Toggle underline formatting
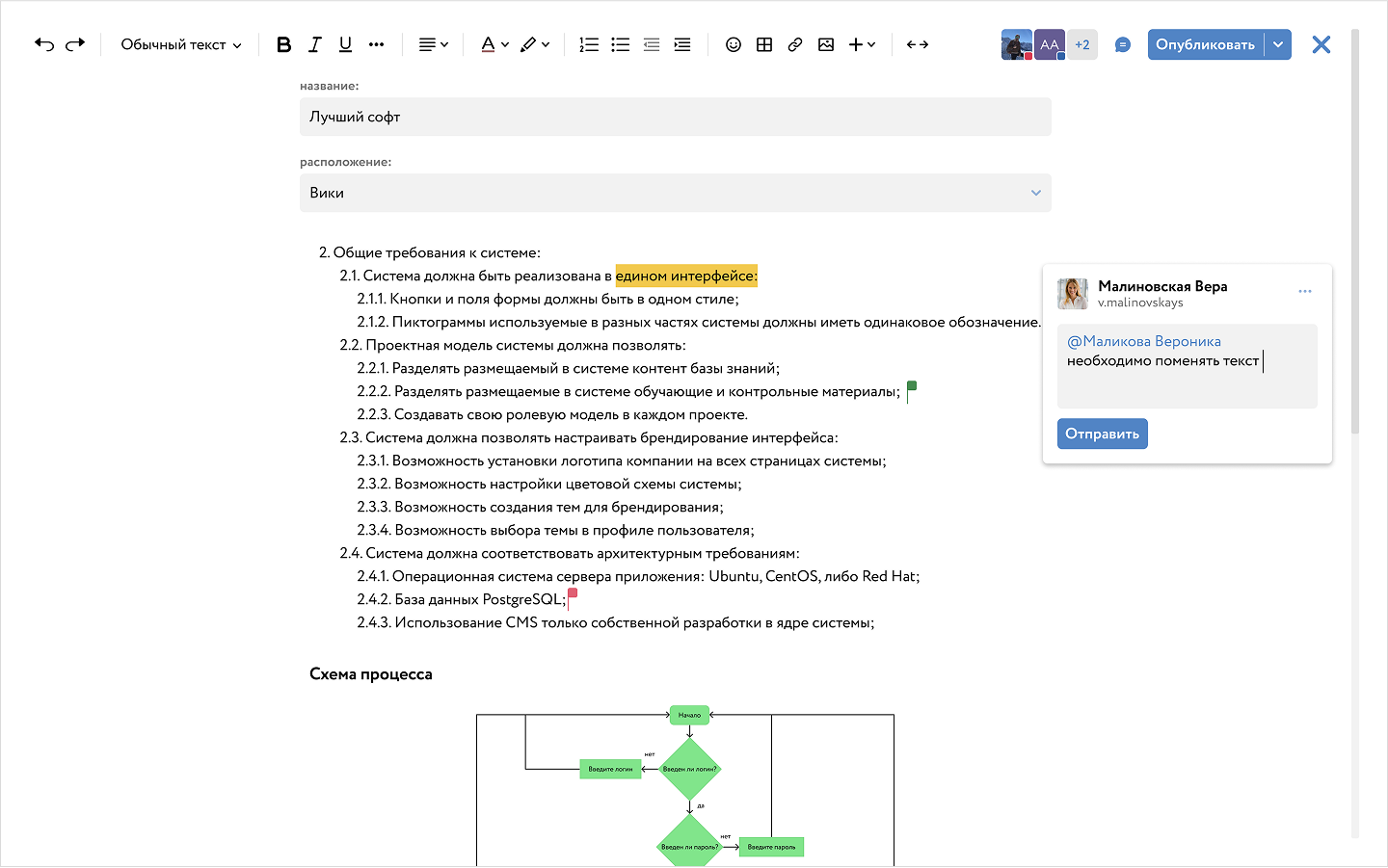The image size is (1388, 868). point(345,44)
